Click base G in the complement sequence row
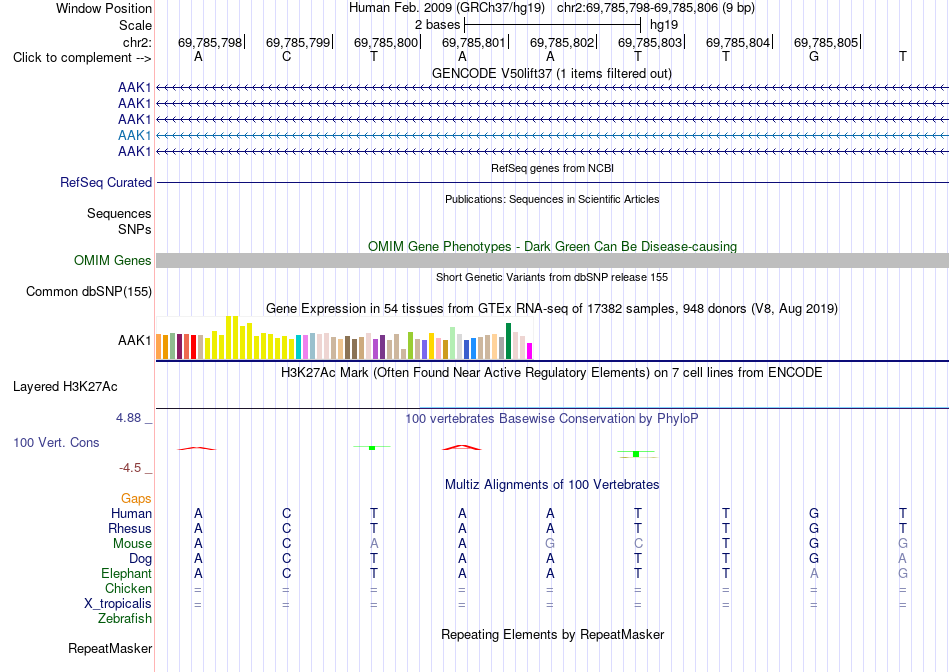Screen dimensions: 950x672 click(x=814, y=56)
